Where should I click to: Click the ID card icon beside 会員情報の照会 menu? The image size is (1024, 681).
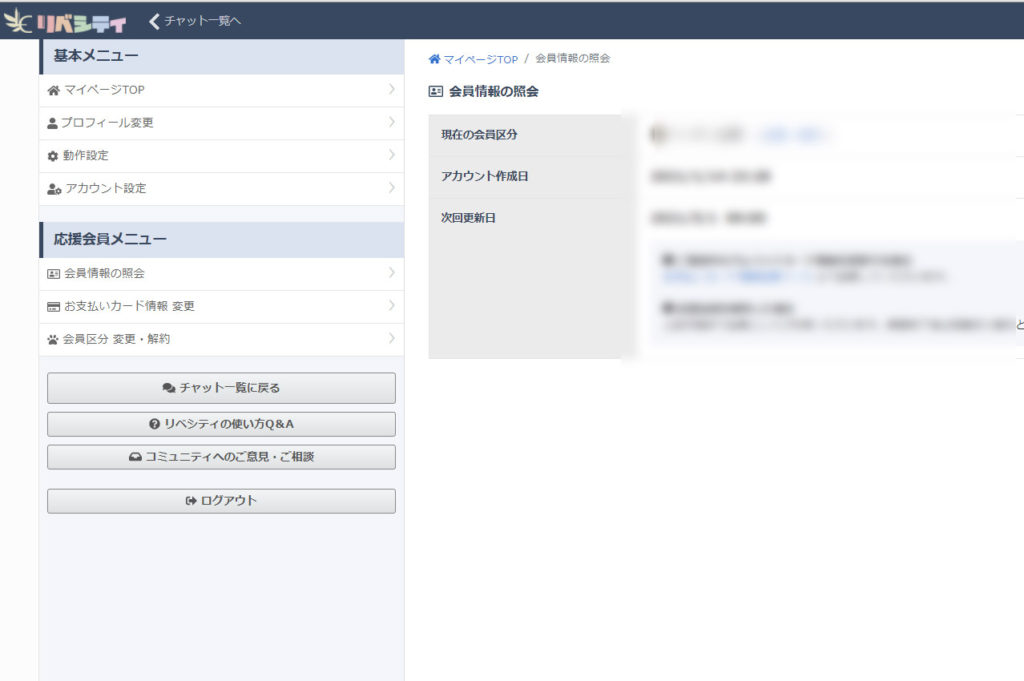tap(53, 273)
